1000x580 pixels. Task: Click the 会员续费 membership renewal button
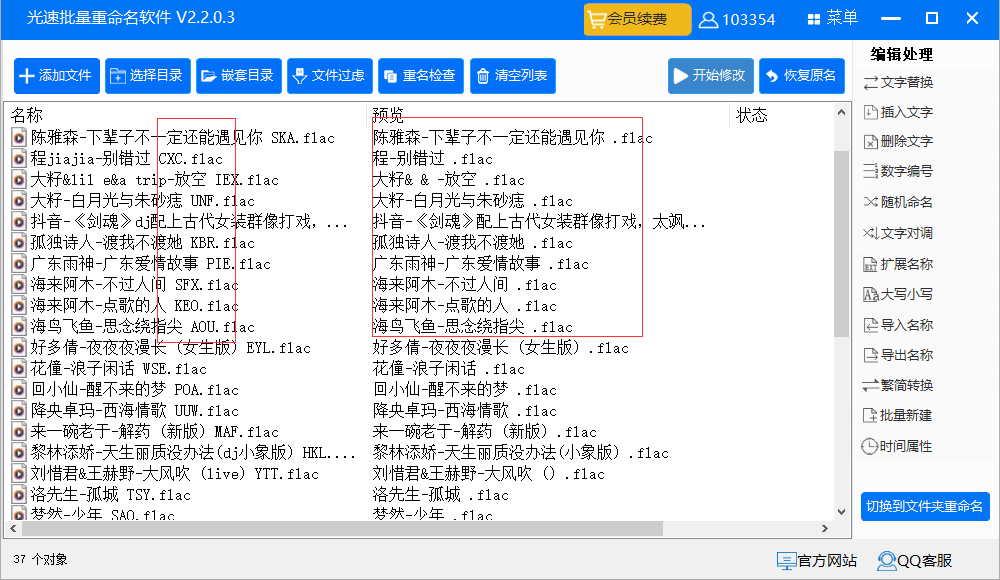[637, 19]
